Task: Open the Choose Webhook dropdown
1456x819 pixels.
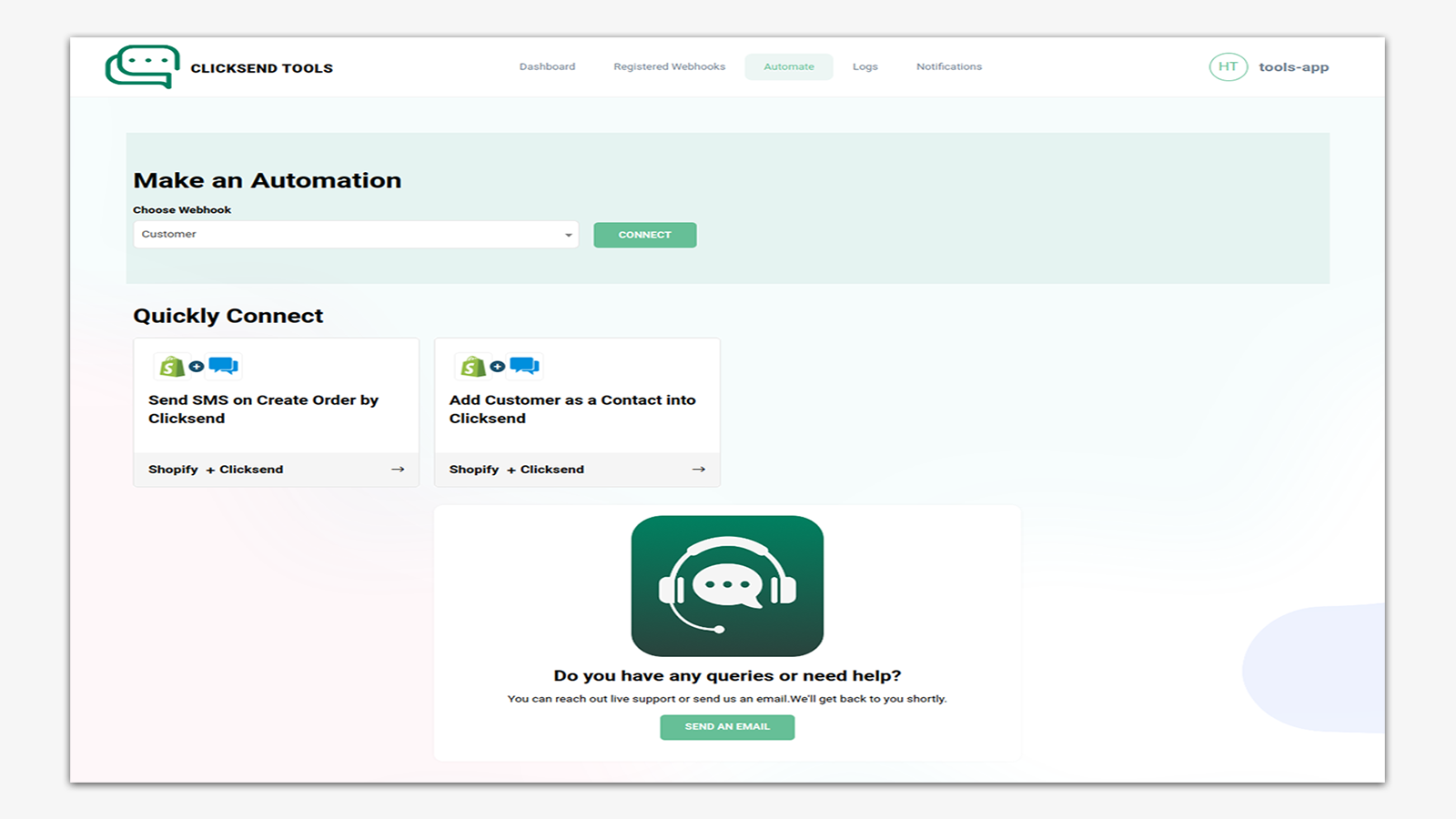Action: tap(356, 235)
